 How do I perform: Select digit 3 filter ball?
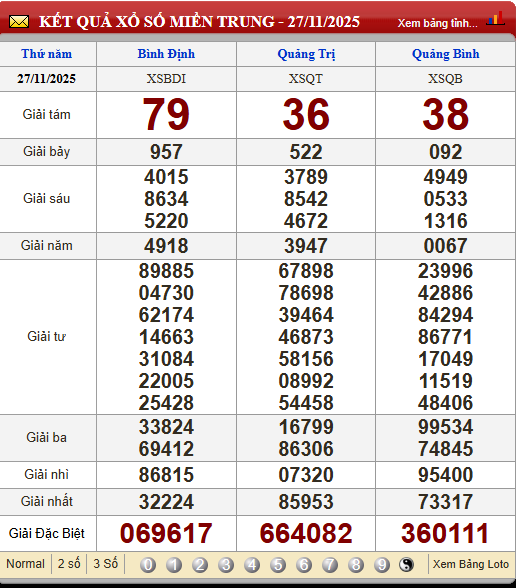(x=226, y=565)
